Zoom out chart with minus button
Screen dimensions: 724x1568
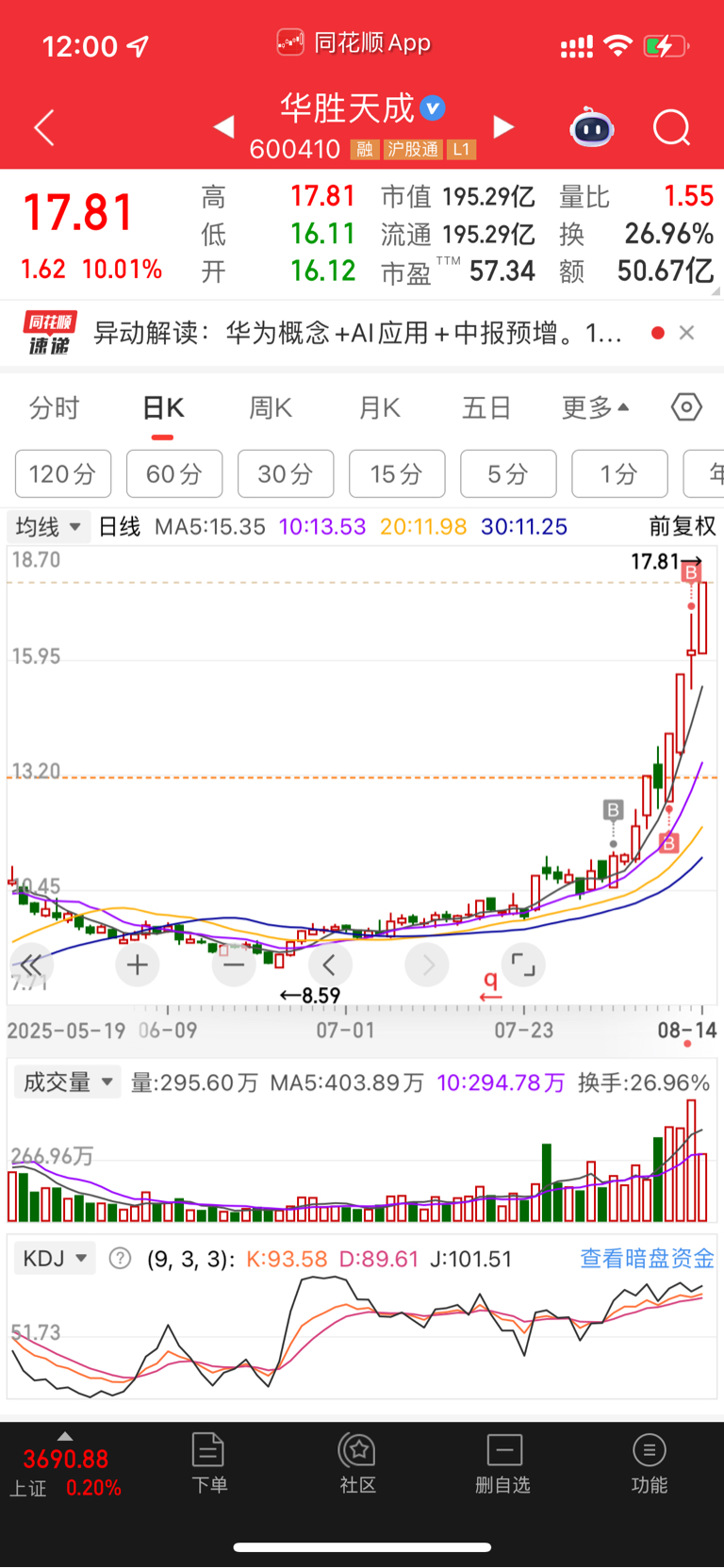tap(234, 965)
